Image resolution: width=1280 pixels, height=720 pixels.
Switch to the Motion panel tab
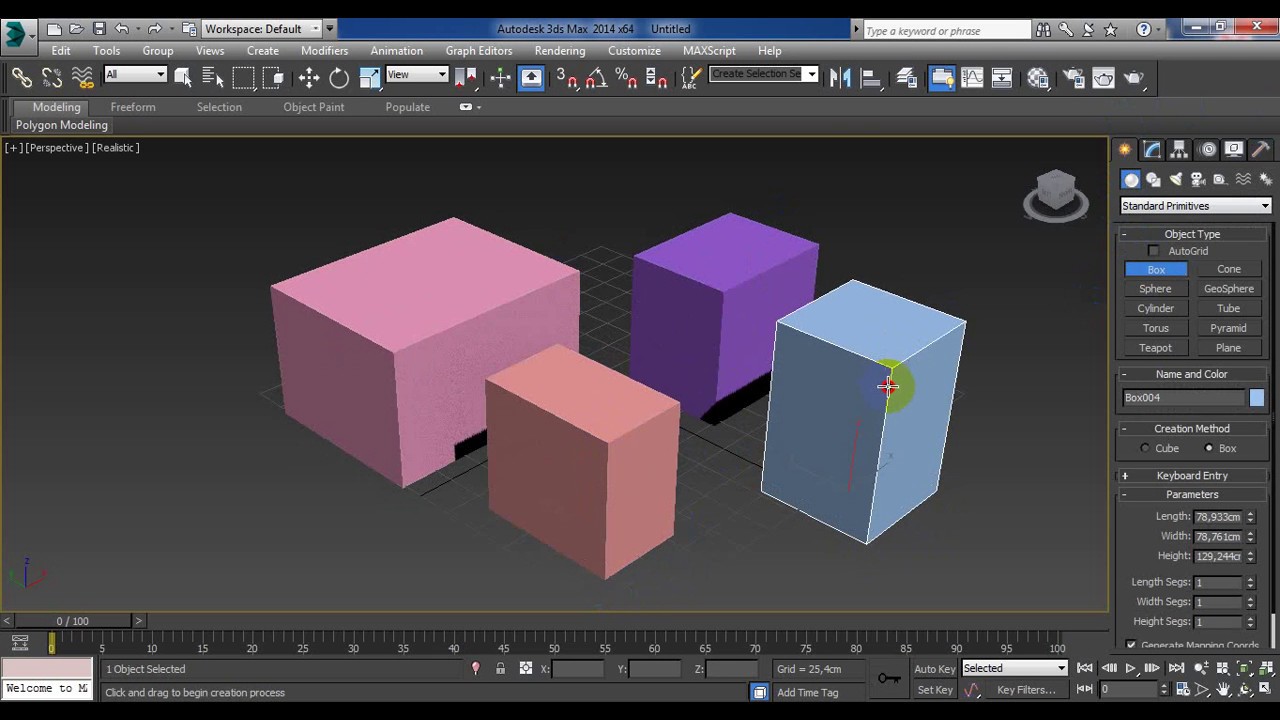pyautogui.click(x=1208, y=149)
